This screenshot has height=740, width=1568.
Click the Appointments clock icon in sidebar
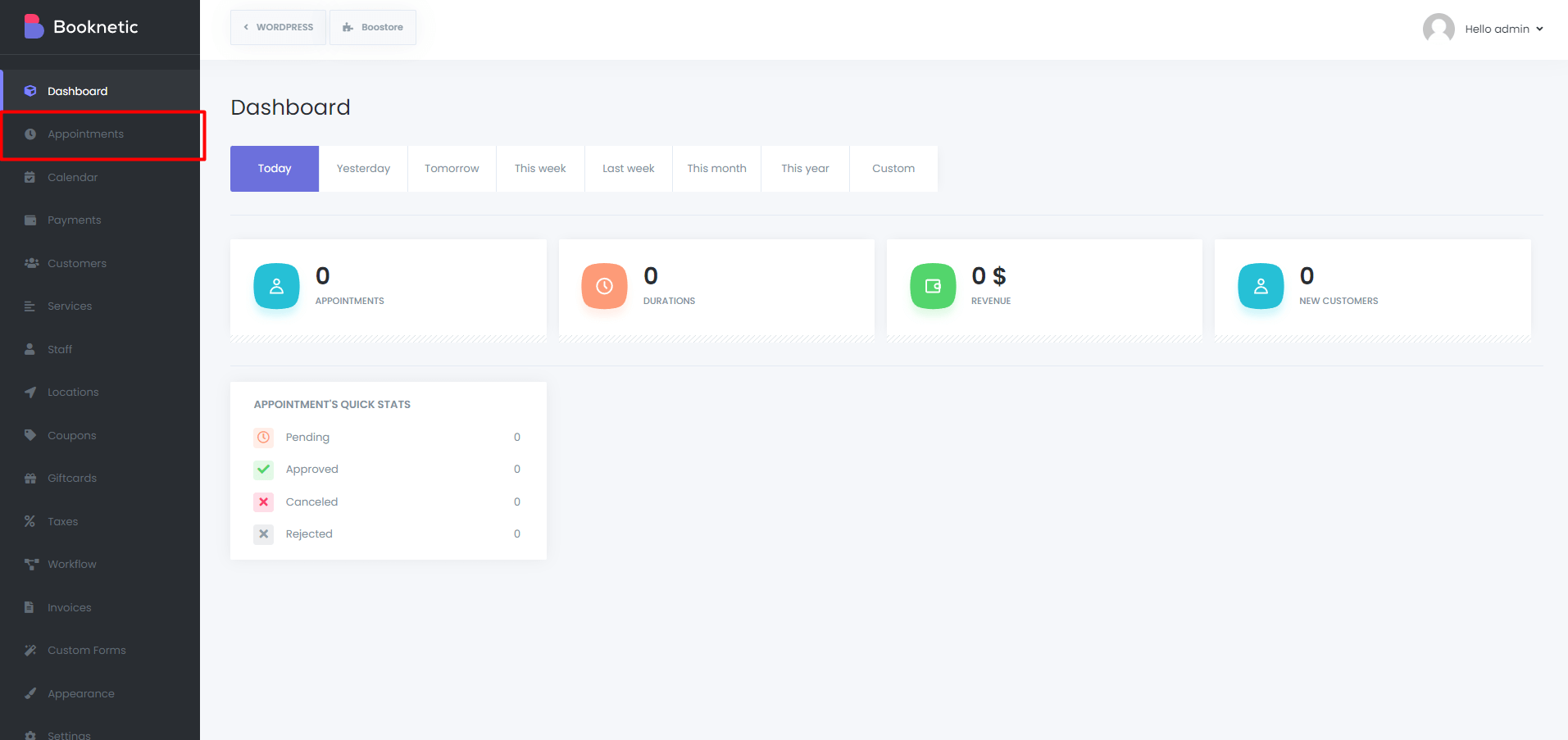pos(30,134)
